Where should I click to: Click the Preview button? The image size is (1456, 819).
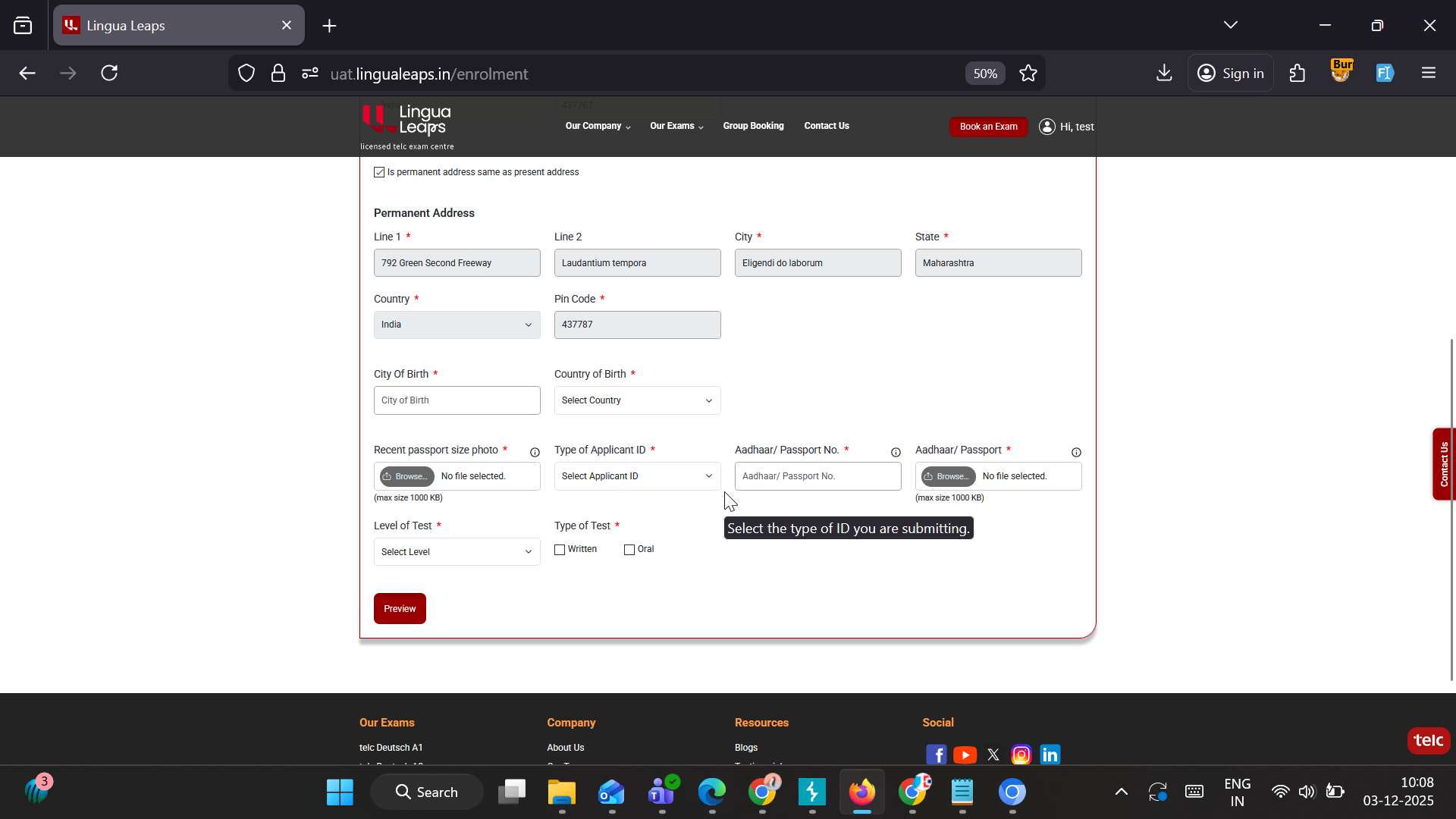pyautogui.click(x=400, y=608)
